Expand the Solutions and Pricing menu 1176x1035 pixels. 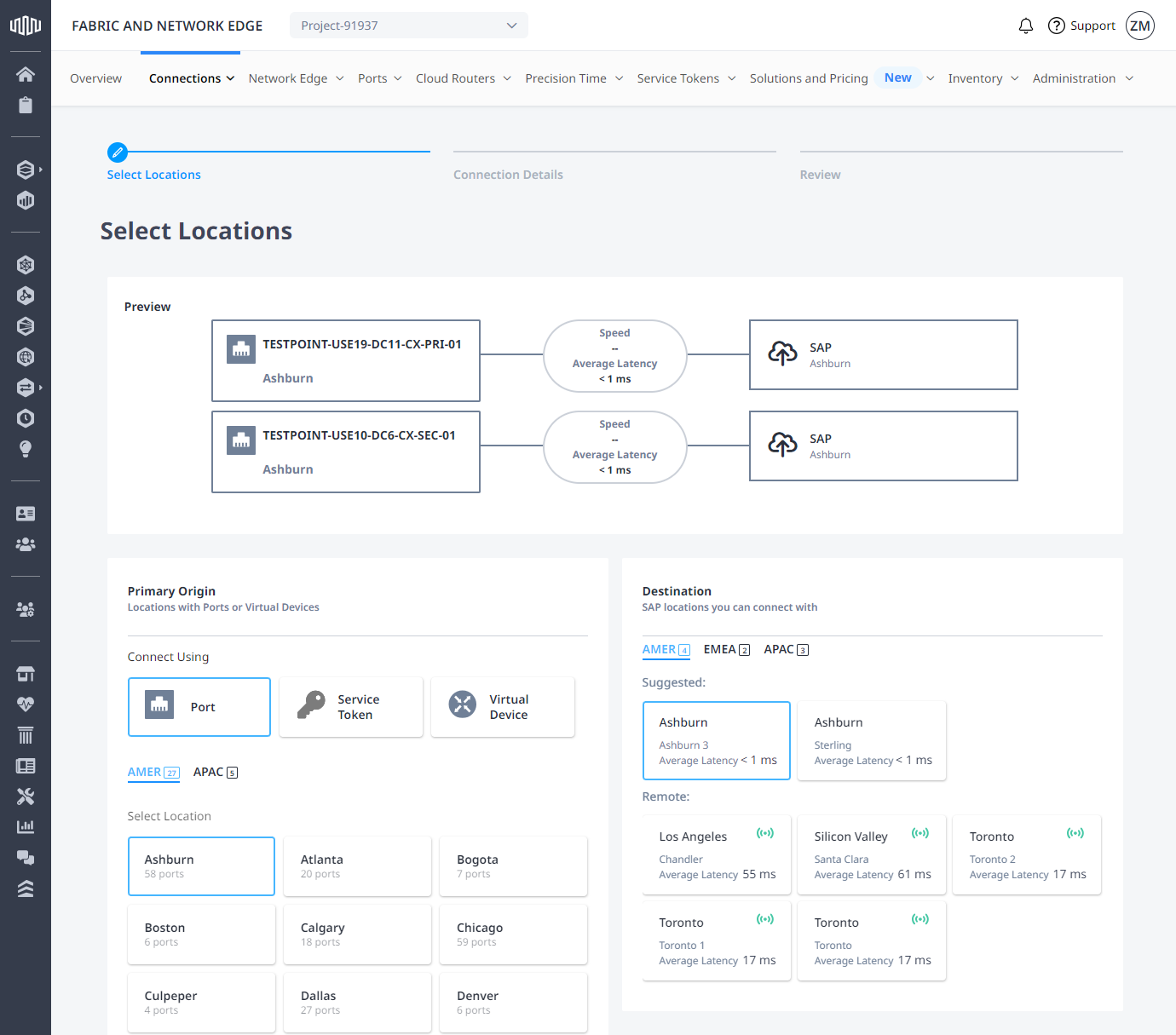click(x=842, y=78)
